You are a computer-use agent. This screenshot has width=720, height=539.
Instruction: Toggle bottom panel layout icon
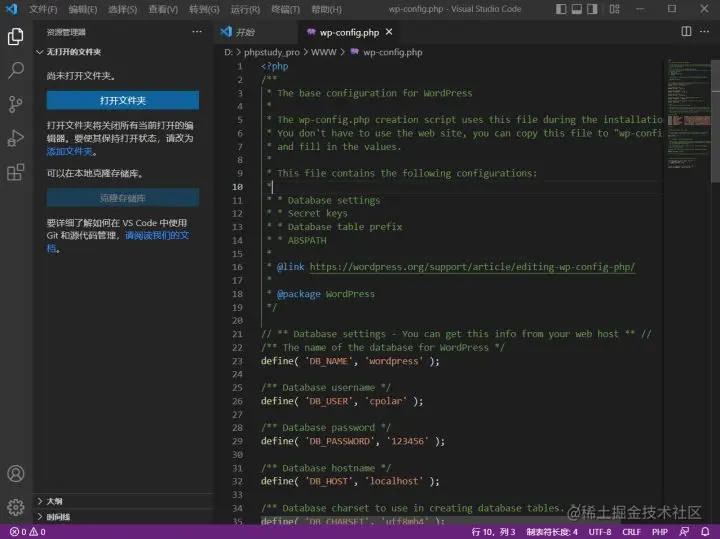click(577, 9)
